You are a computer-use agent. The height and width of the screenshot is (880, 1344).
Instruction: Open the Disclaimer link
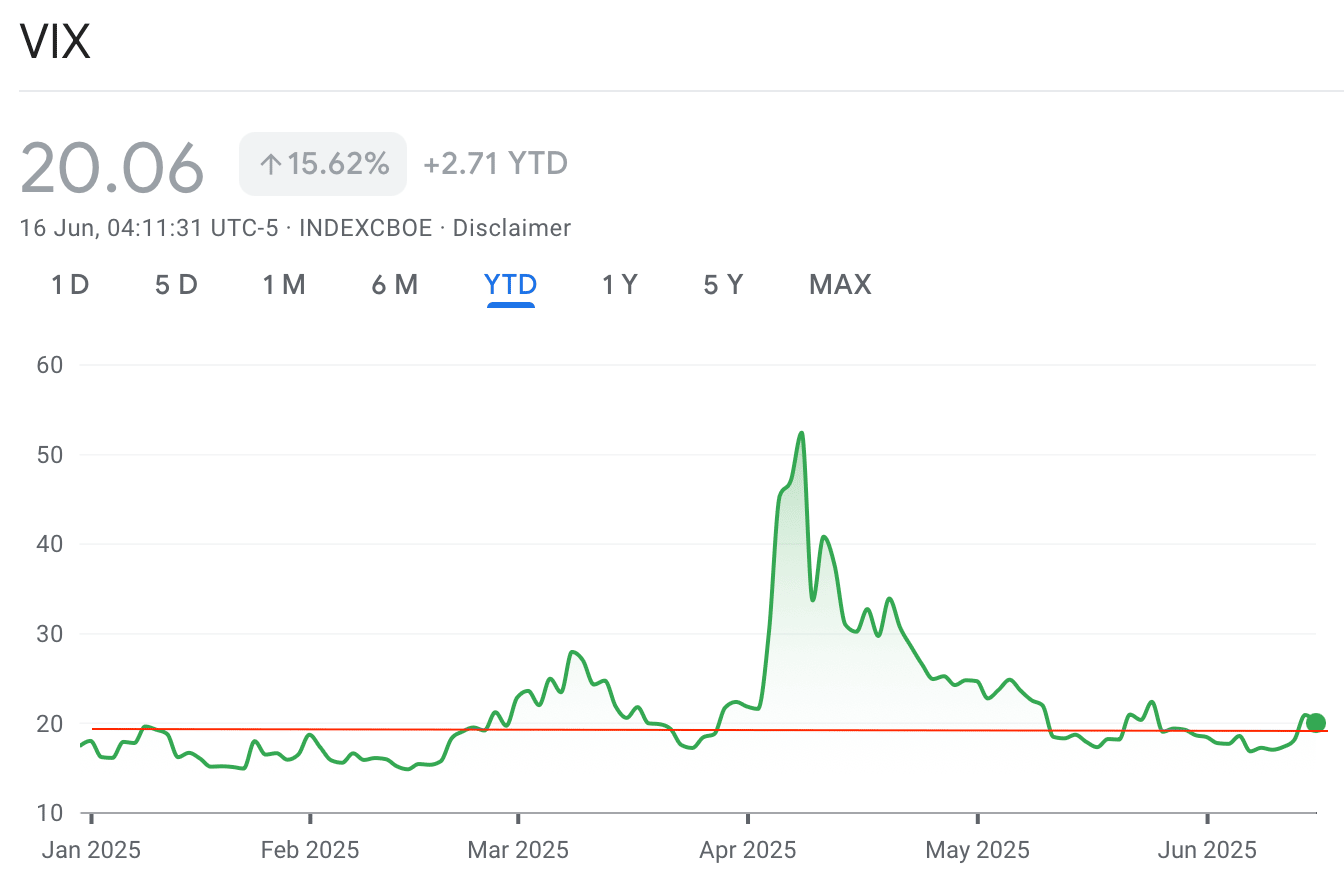coord(512,228)
